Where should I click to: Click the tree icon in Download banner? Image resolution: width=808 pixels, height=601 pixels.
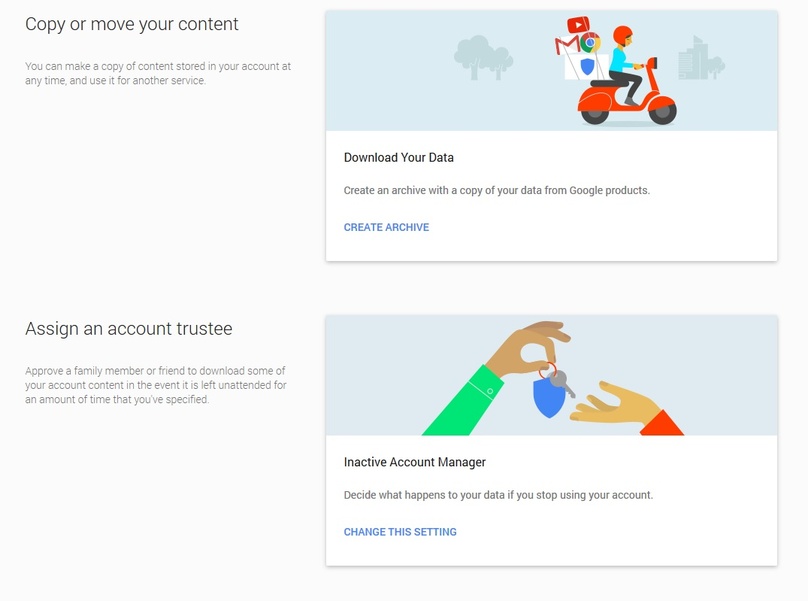pos(483,57)
